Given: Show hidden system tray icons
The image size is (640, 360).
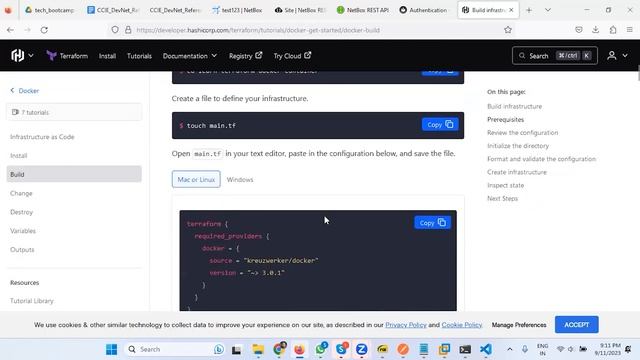Looking at the screenshot, I should 510,349.
